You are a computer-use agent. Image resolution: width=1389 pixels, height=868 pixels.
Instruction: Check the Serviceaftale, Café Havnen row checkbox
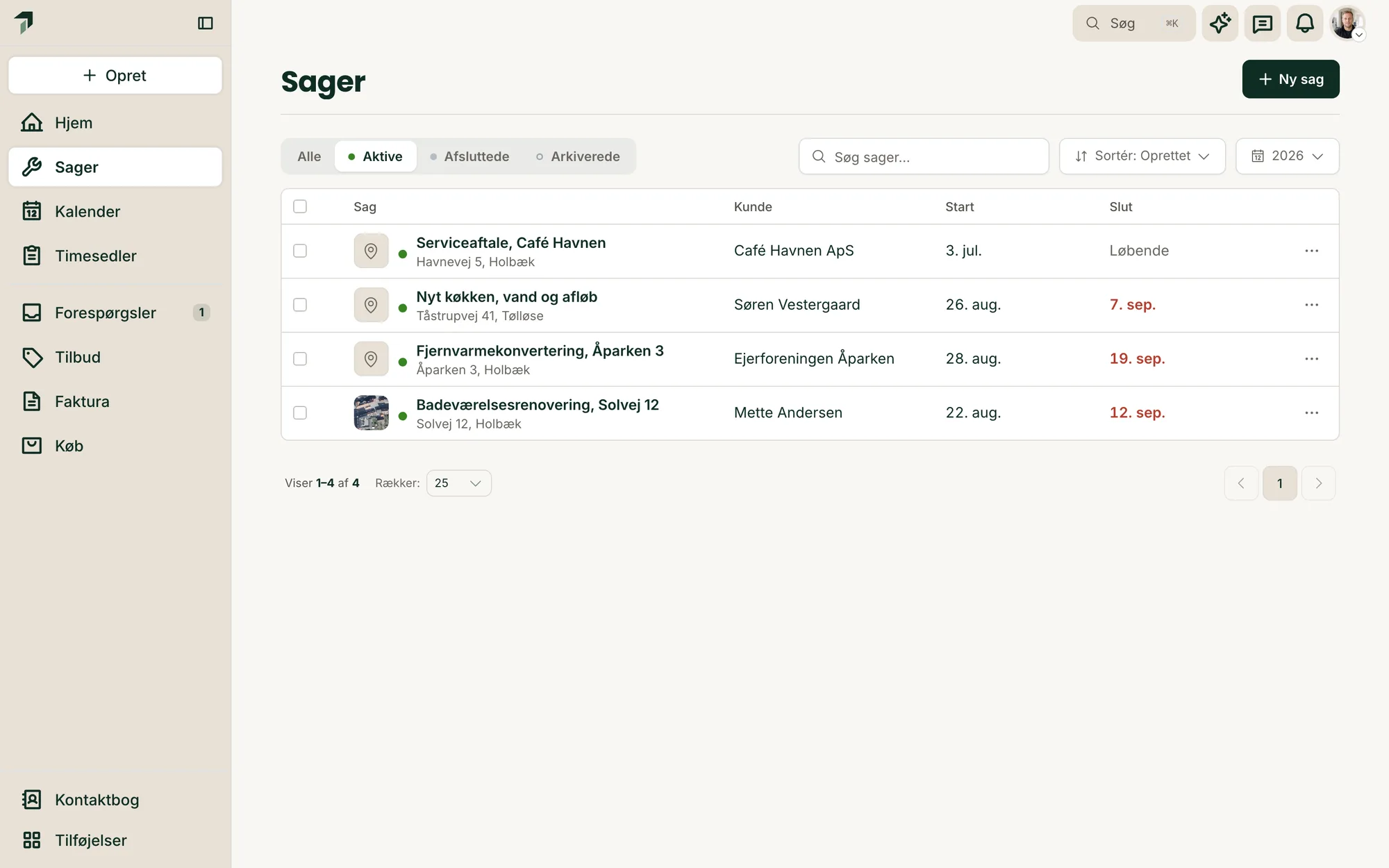click(300, 251)
